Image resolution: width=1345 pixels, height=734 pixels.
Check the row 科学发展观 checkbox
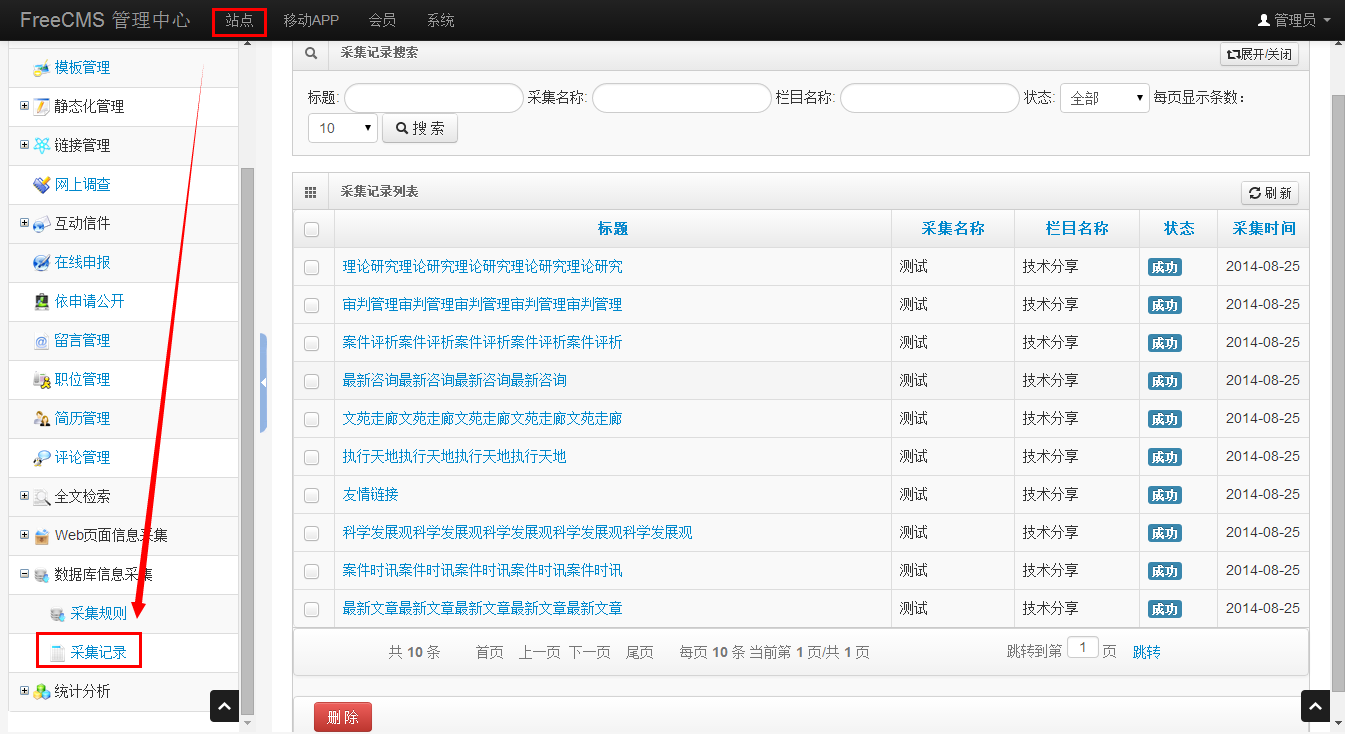click(x=312, y=533)
